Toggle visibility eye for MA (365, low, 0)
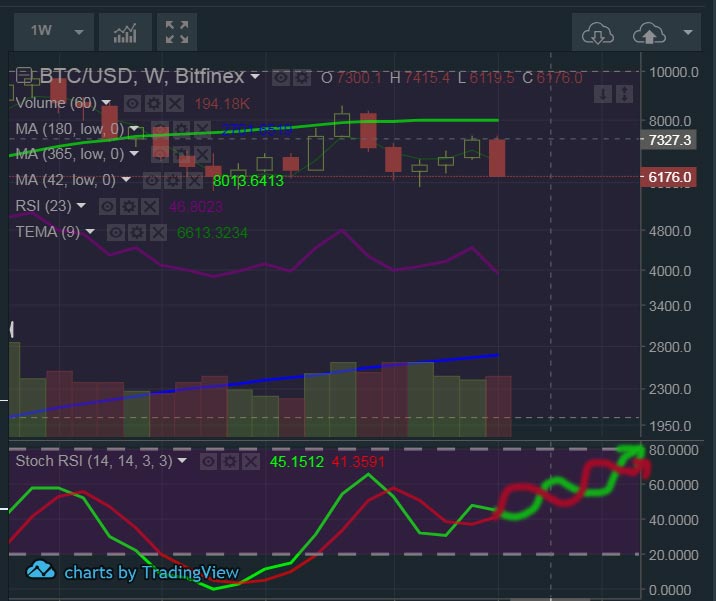716x601 pixels. (160, 154)
